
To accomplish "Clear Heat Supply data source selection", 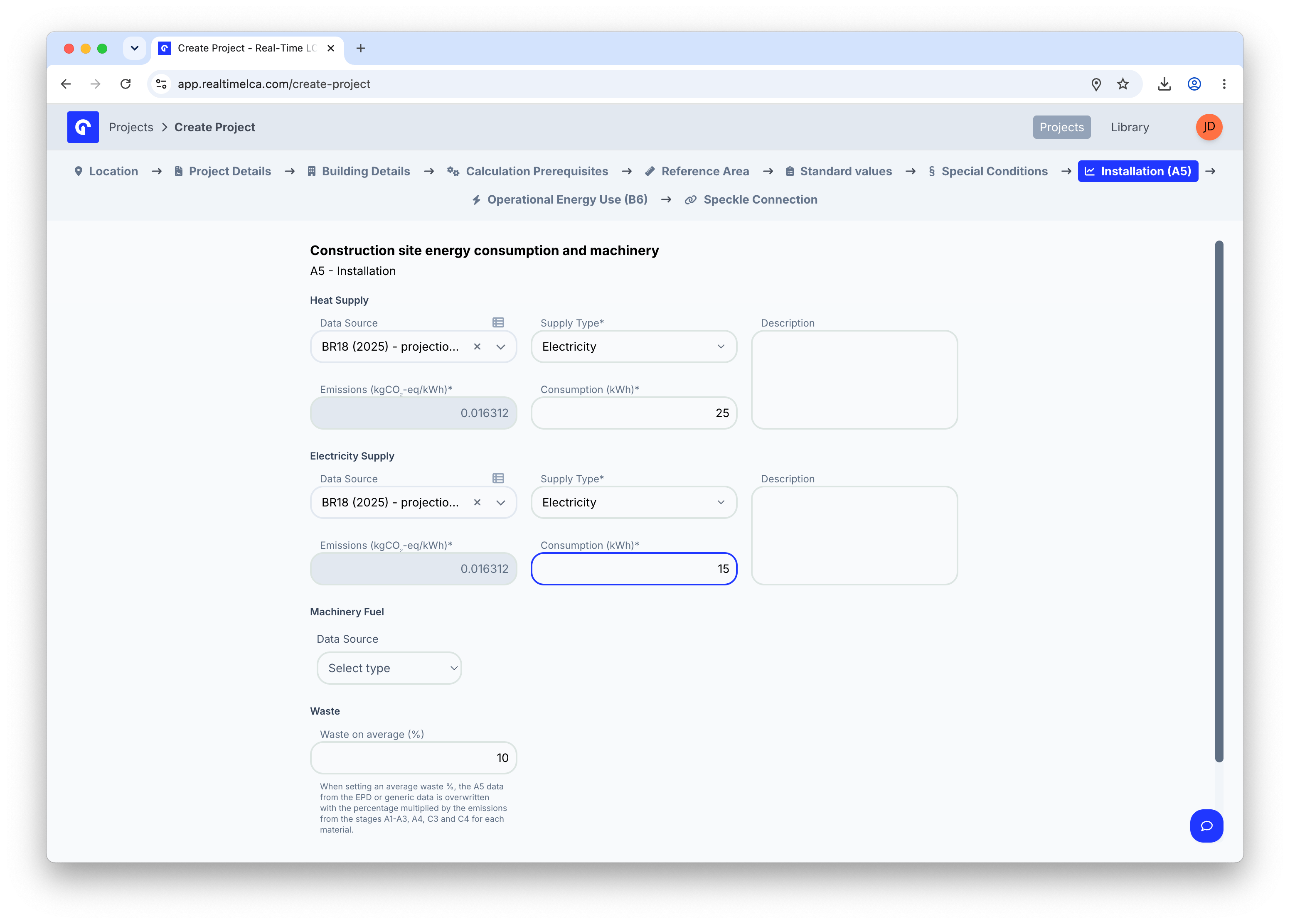I will [x=477, y=346].
